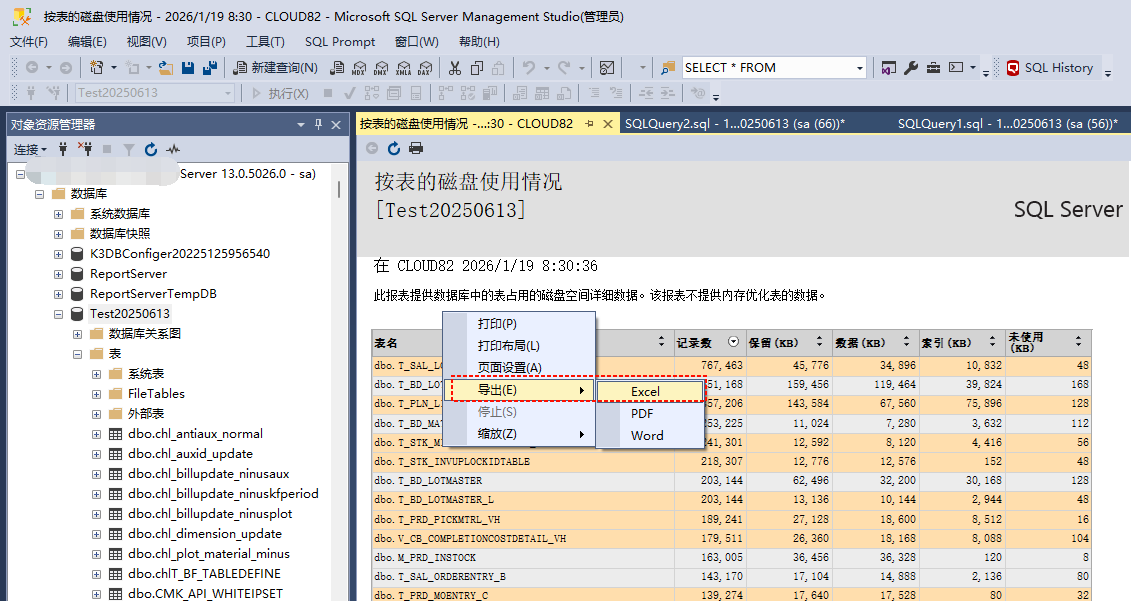Select dbo.chl_antiaux_normal table in the tree
This screenshot has height=601, width=1131.
(x=195, y=434)
